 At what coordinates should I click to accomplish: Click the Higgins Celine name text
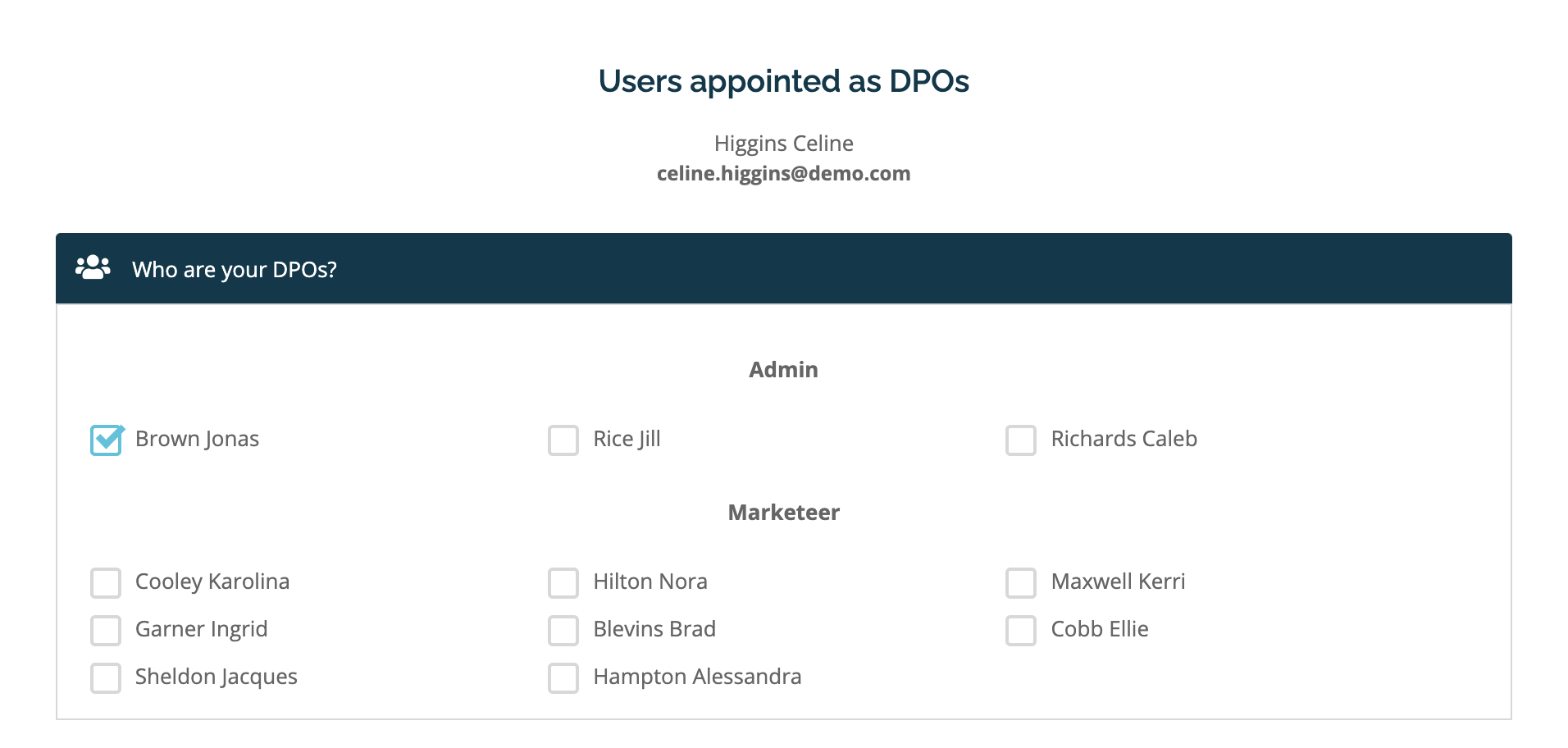coord(783,144)
